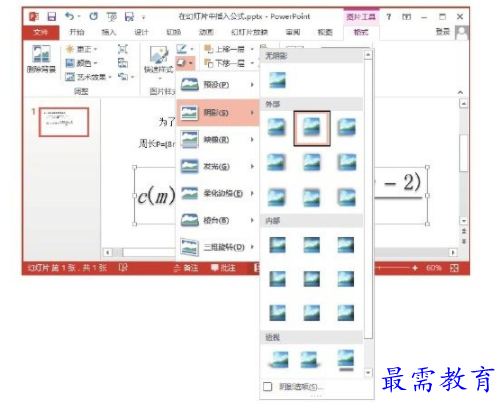This screenshot has height=411, width=503.
Task: Toggle the 备注 (Notes) pane
Action: [x=186, y=268]
